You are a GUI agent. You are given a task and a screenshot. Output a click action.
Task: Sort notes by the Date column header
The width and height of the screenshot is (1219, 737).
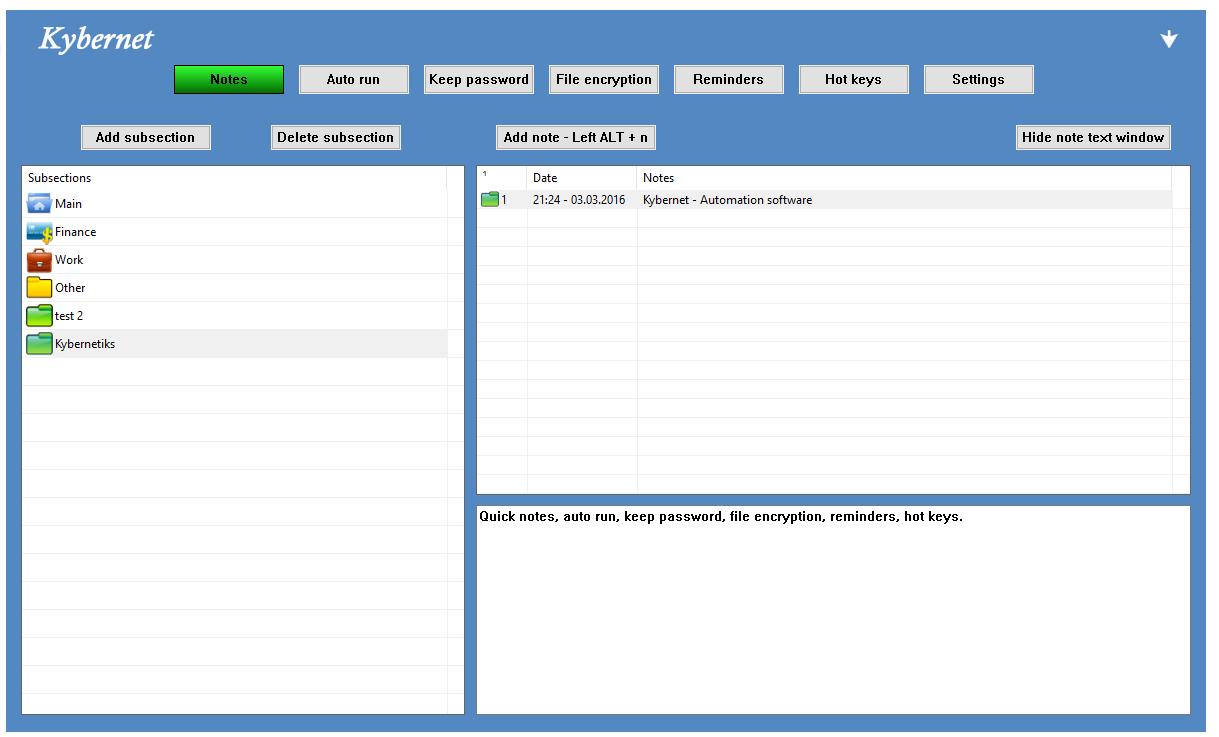546,178
